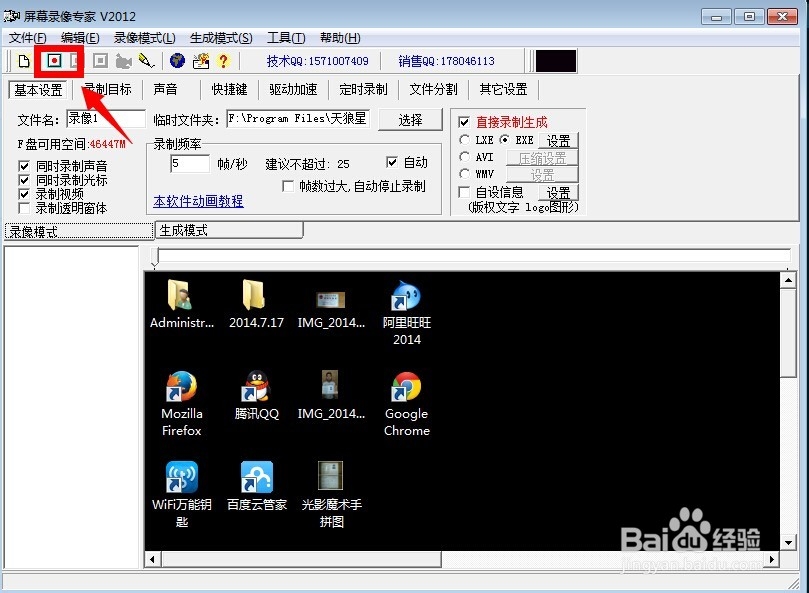Open the 生成模式(S) menu

coord(221,38)
